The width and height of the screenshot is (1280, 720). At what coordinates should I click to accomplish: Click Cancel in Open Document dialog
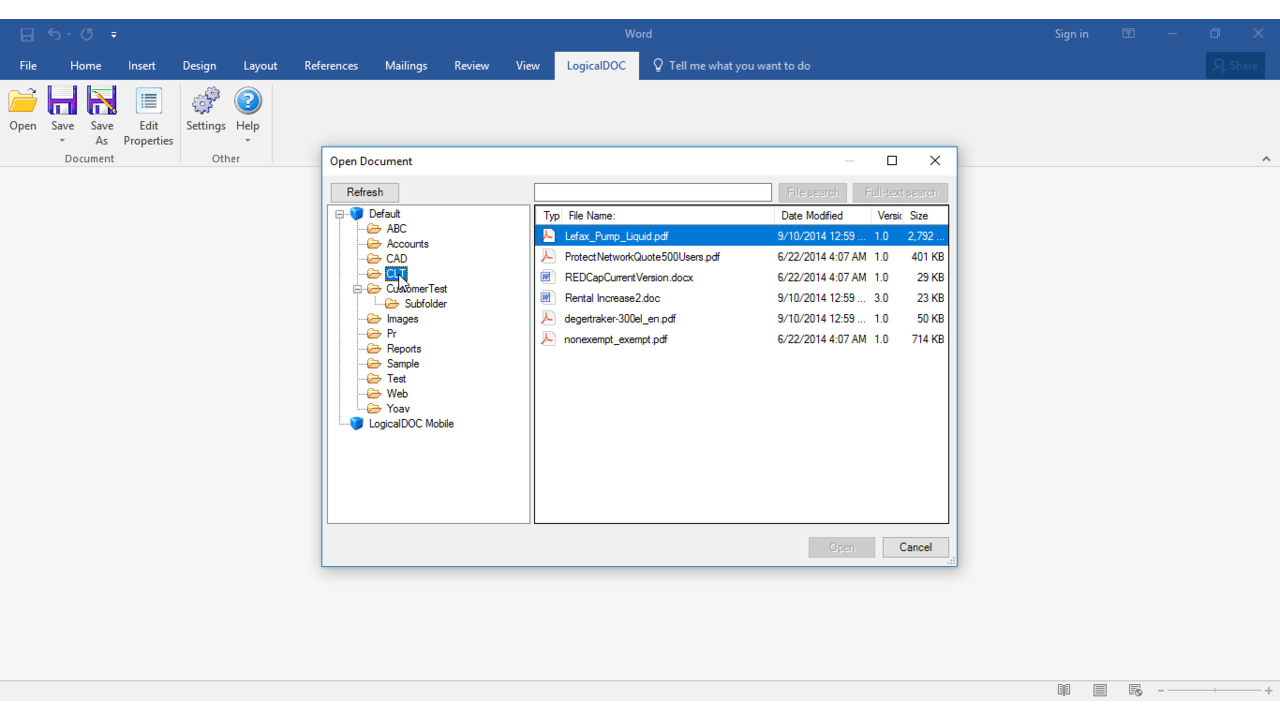(915, 547)
